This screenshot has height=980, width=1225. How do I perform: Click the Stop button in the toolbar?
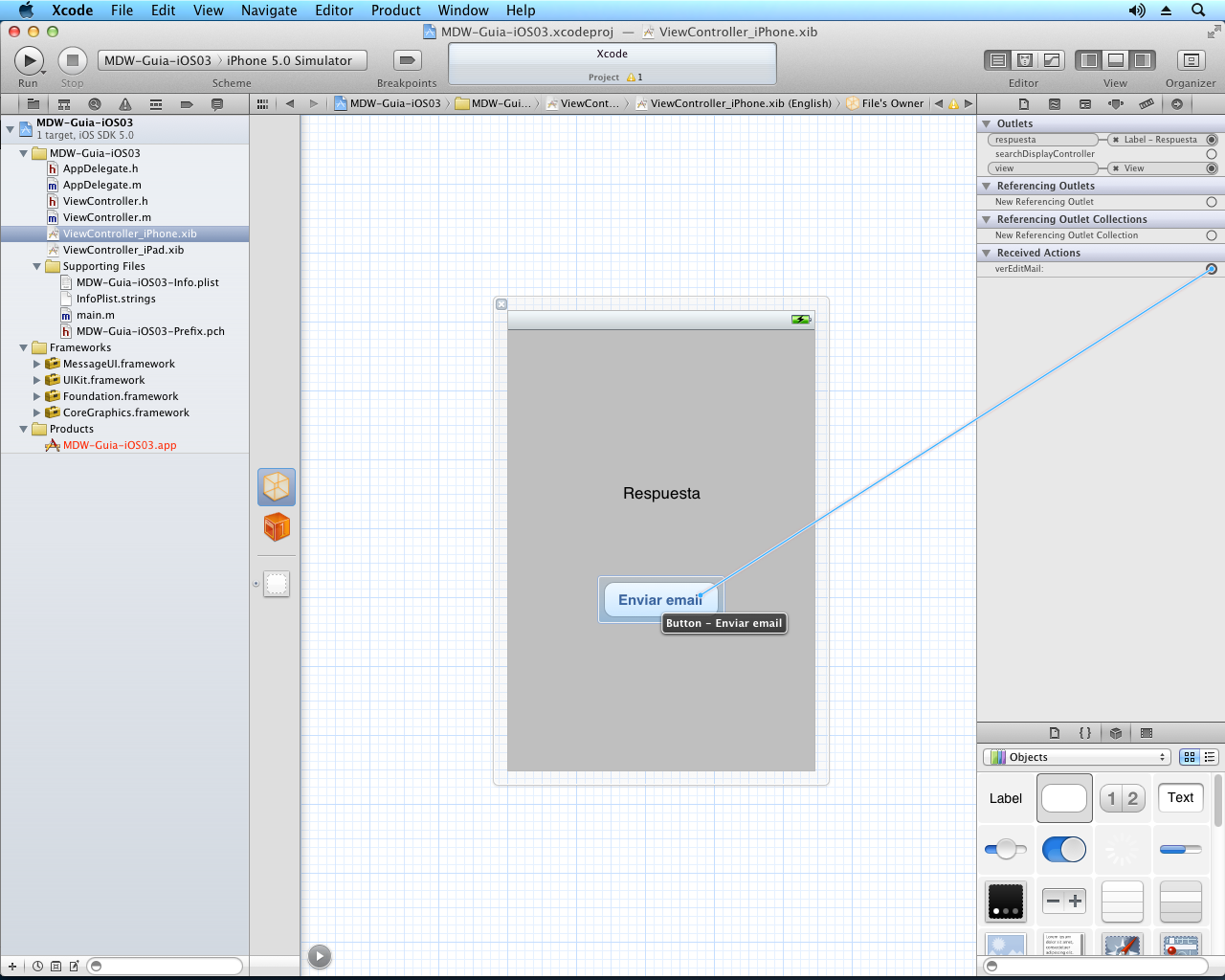pos(72,60)
